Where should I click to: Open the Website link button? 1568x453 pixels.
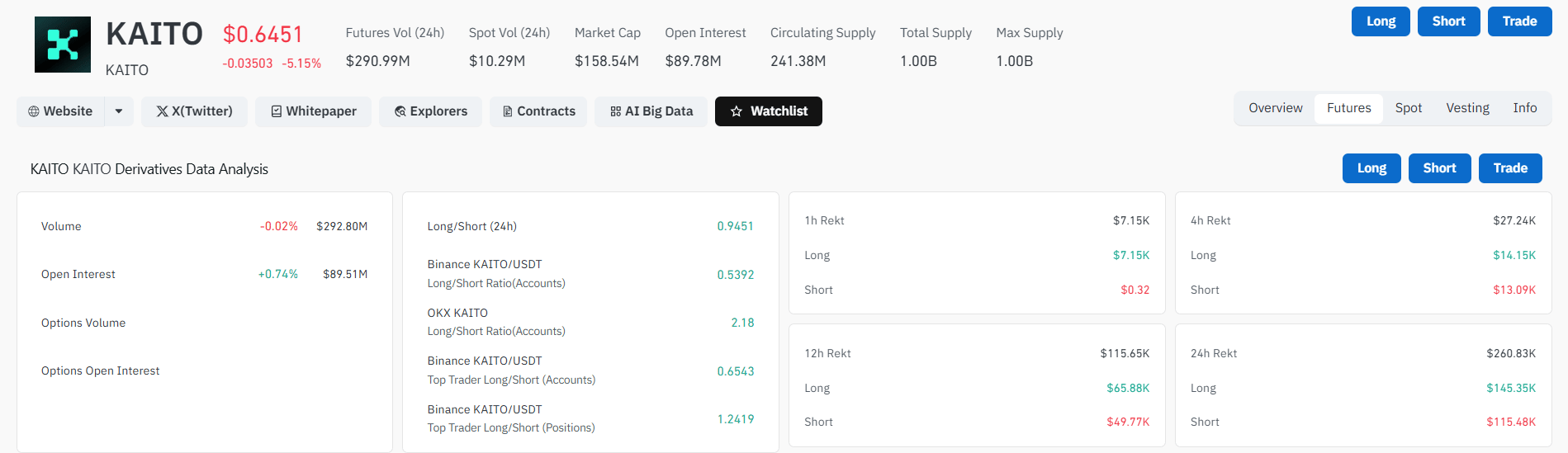[x=61, y=111]
